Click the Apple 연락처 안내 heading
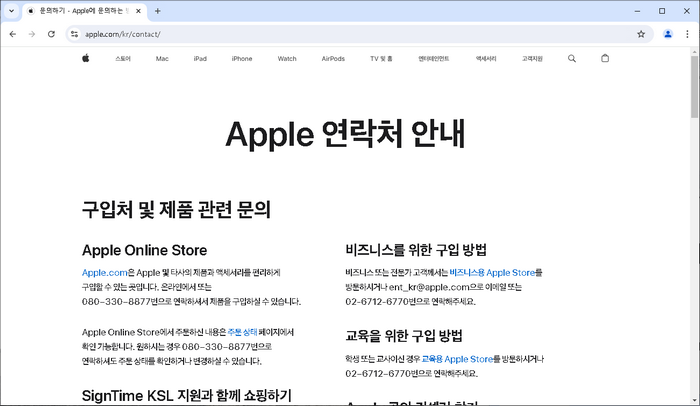 point(345,134)
